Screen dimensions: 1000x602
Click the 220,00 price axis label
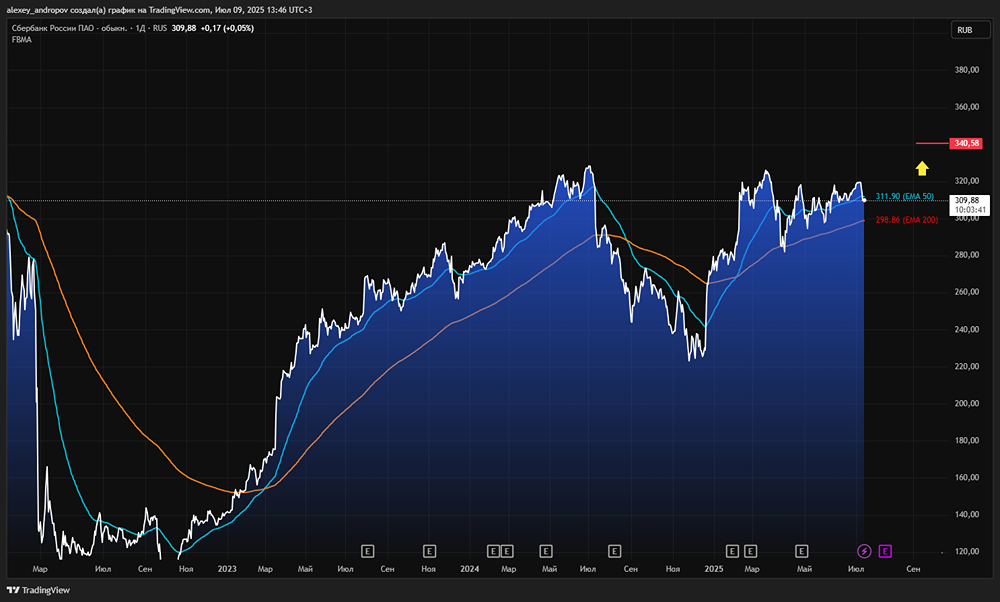[x=967, y=366]
